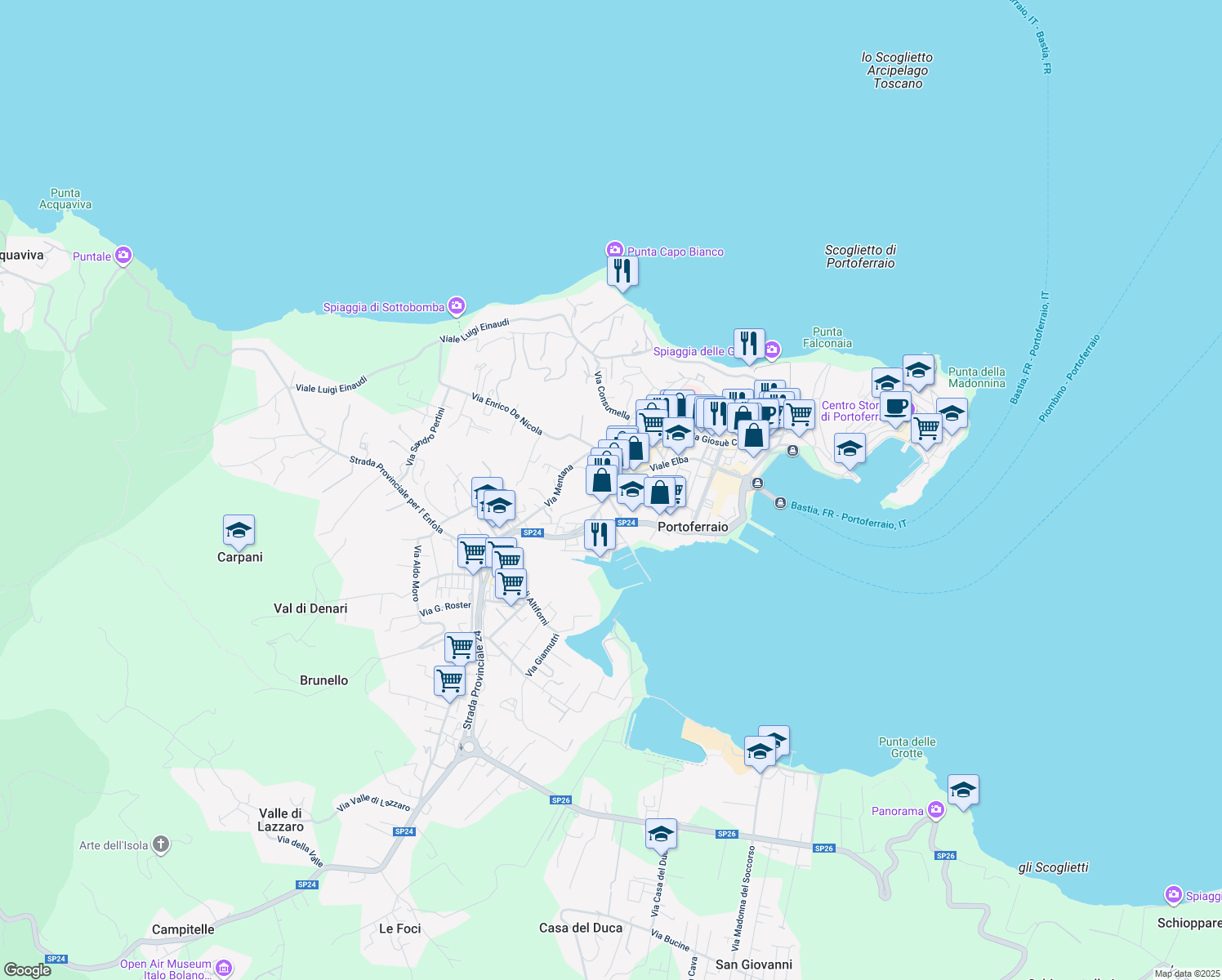Select the San Giovanni label
The height and width of the screenshot is (980, 1222).
(x=754, y=964)
